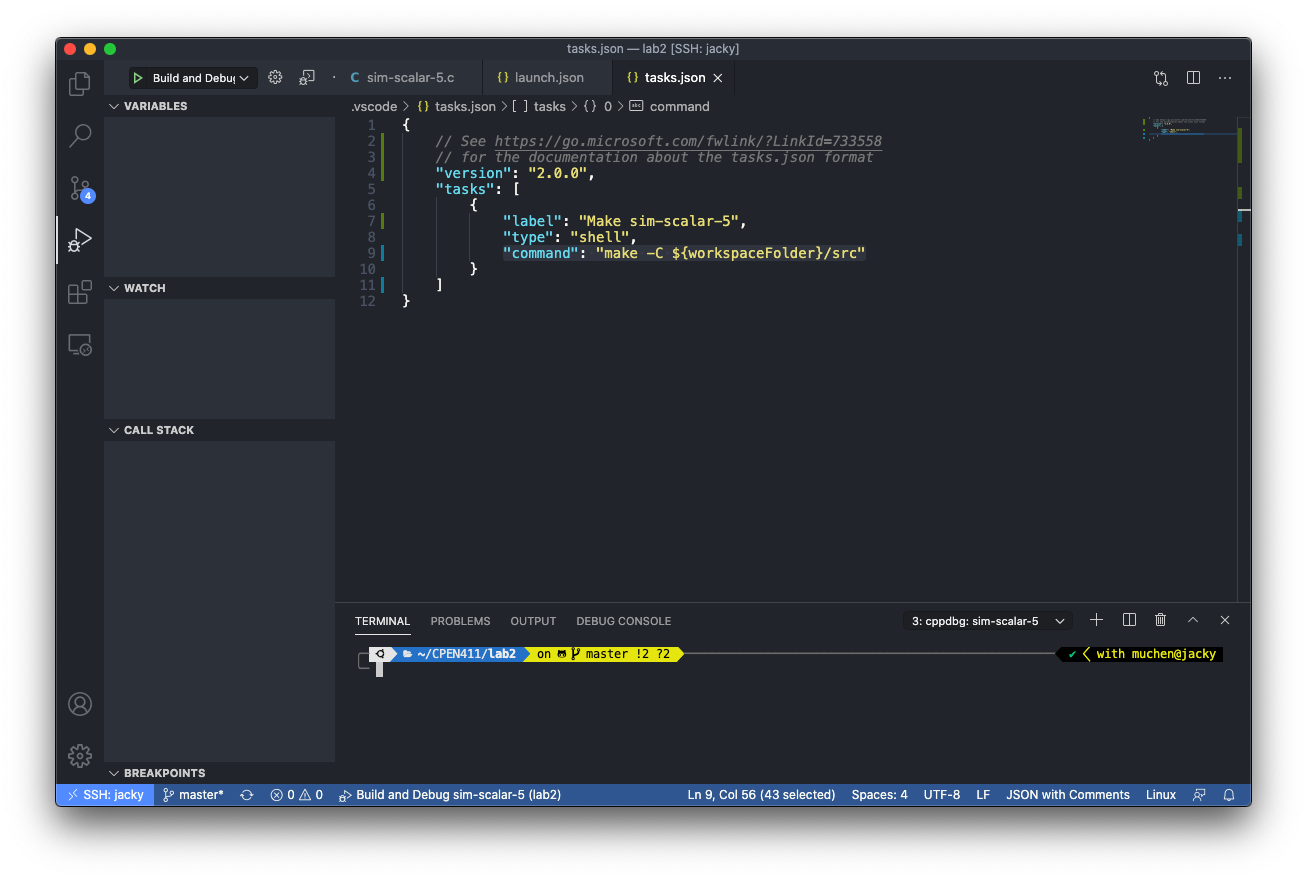Click the "shell" type value
Viewport: 1307px width, 880px height.
(599, 237)
